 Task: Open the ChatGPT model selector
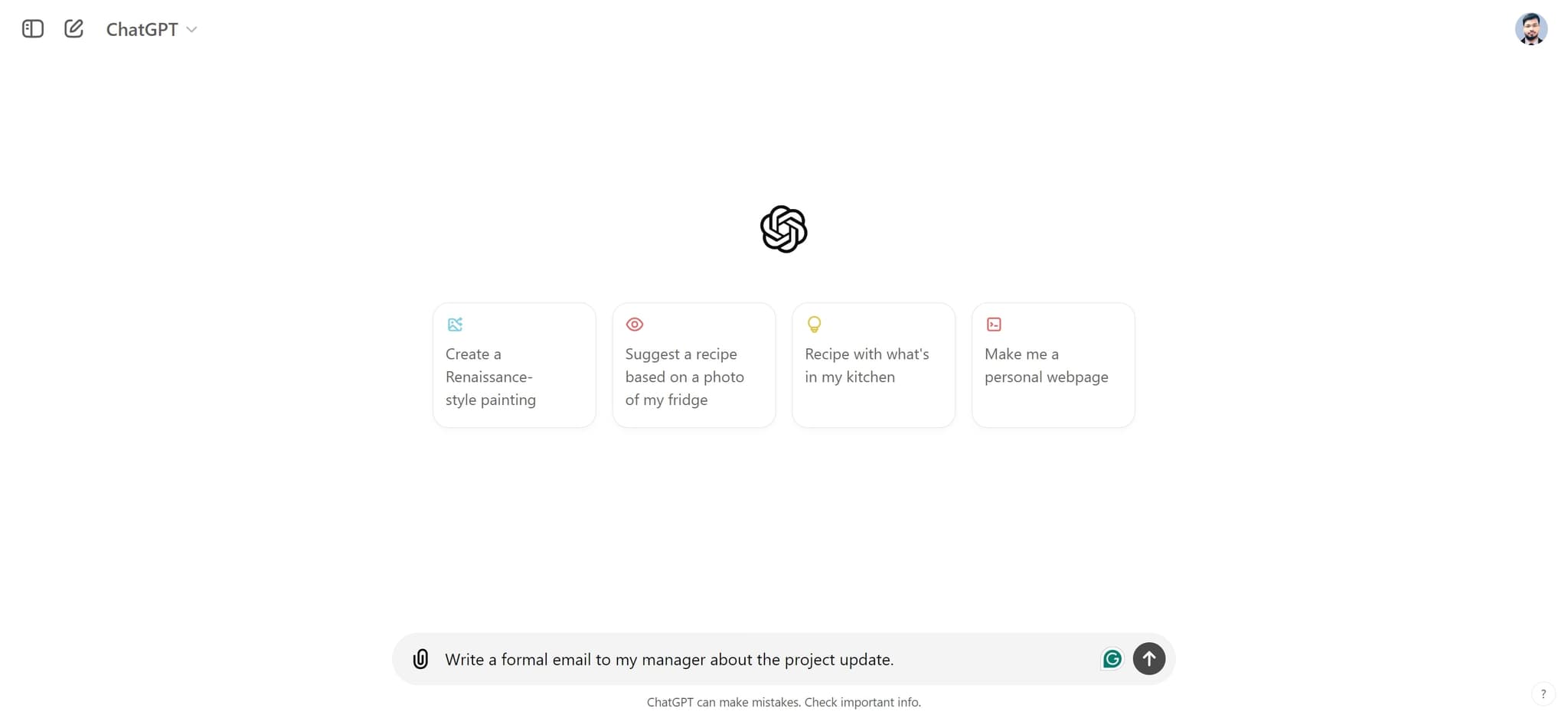pyautogui.click(x=142, y=29)
